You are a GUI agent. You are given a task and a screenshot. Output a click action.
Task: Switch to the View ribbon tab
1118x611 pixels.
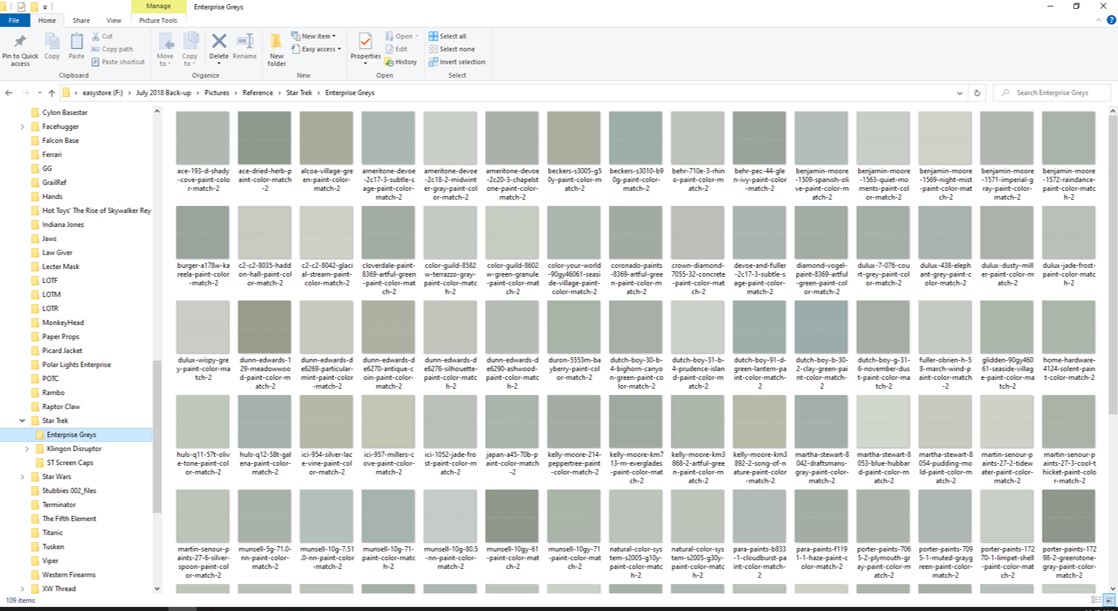113,21
